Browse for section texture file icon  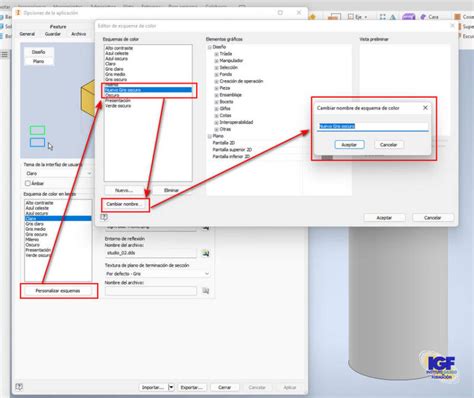click(206, 291)
